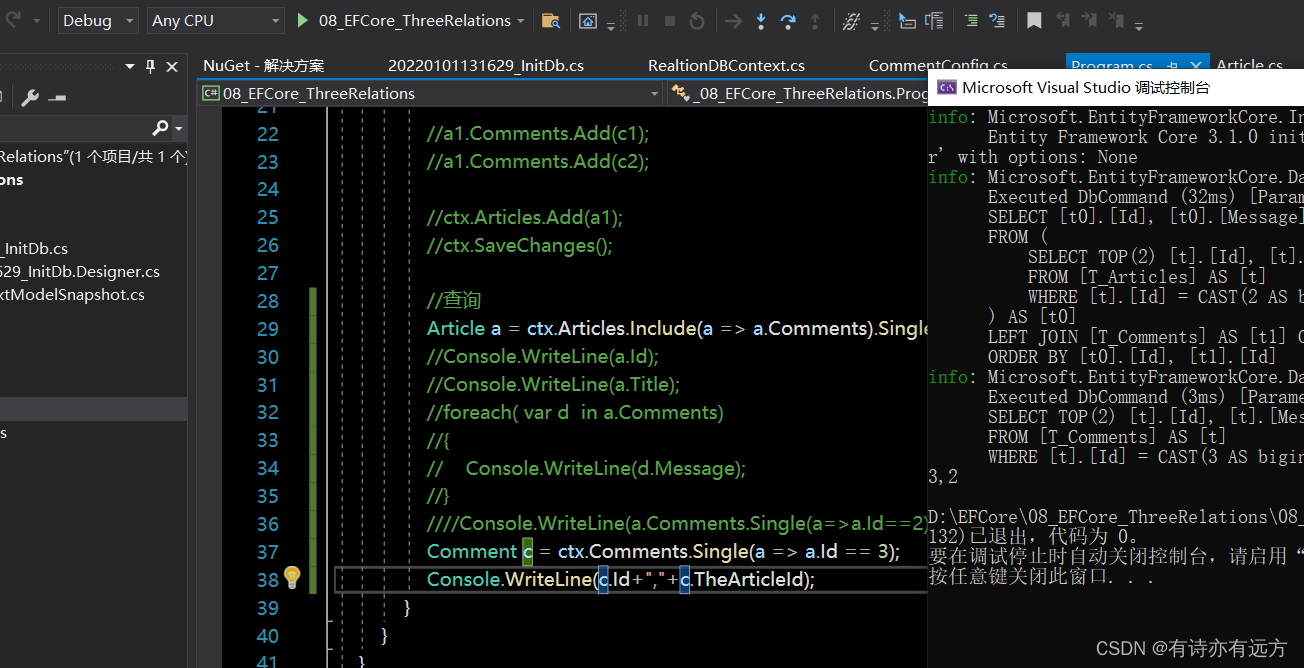Image resolution: width=1304 pixels, height=668 pixels.
Task: Click the highlighted selected row in Solution Explorer
Action: 93,409
